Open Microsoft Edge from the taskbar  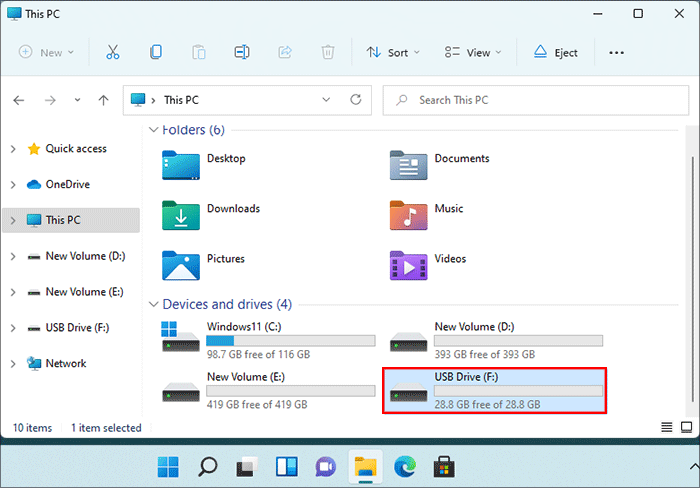coord(405,466)
